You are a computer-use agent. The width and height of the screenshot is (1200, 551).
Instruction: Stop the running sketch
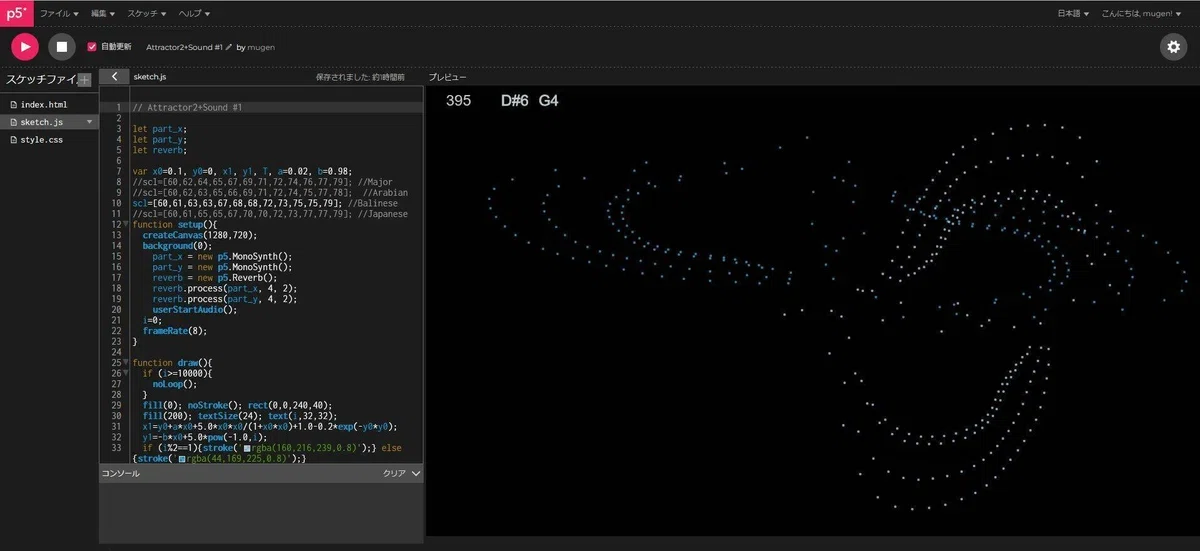click(x=61, y=46)
